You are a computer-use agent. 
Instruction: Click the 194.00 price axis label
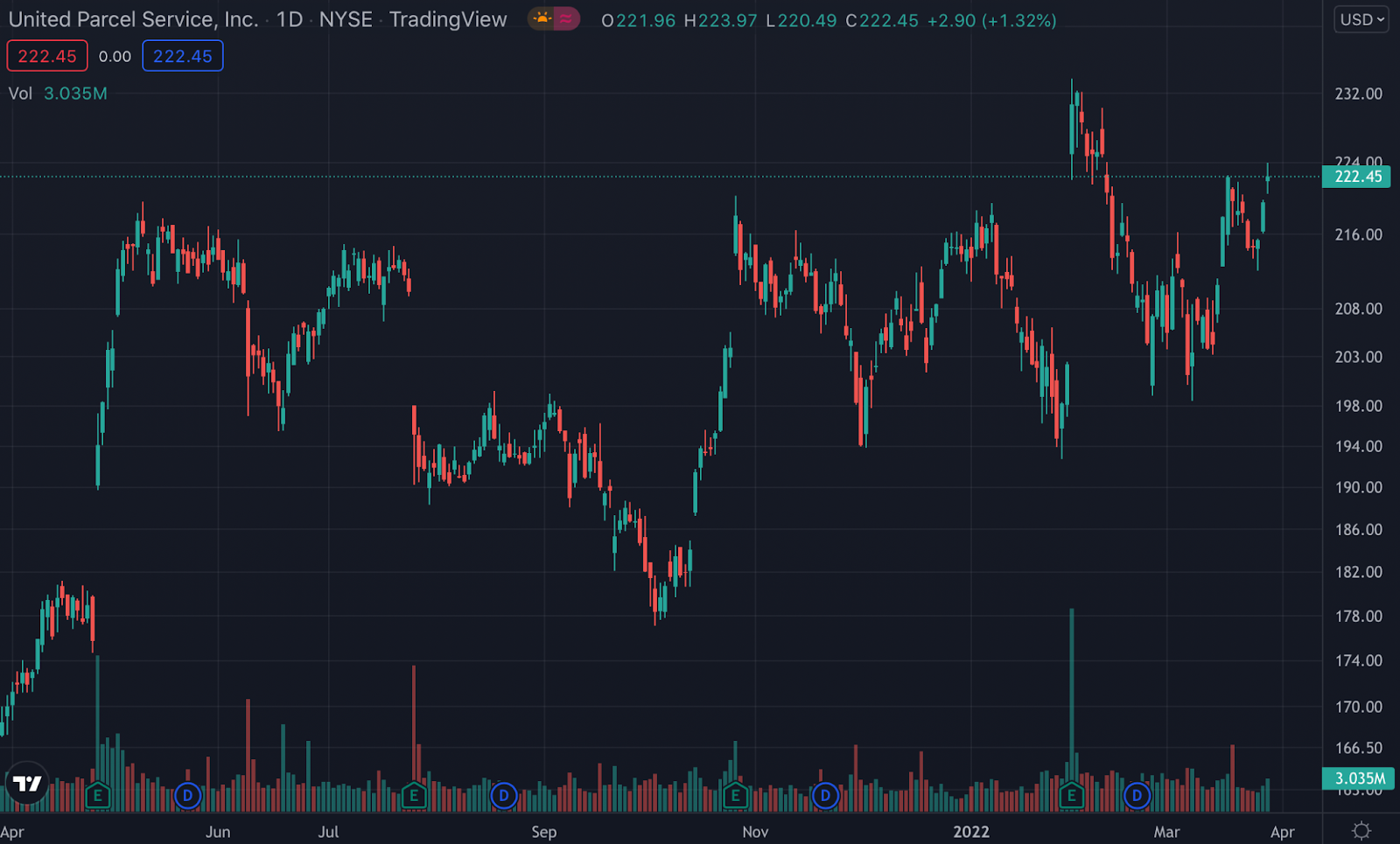(1358, 446)
